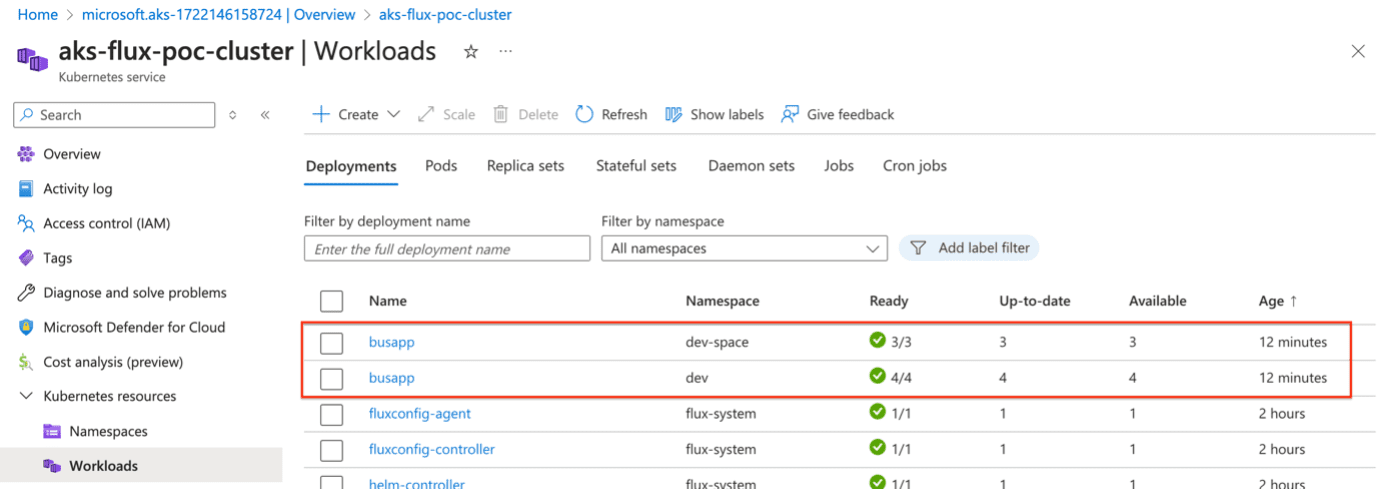Open the fluxconfig-controller deployment link
Screen dimensions: 1384x491
pos(431,449)
